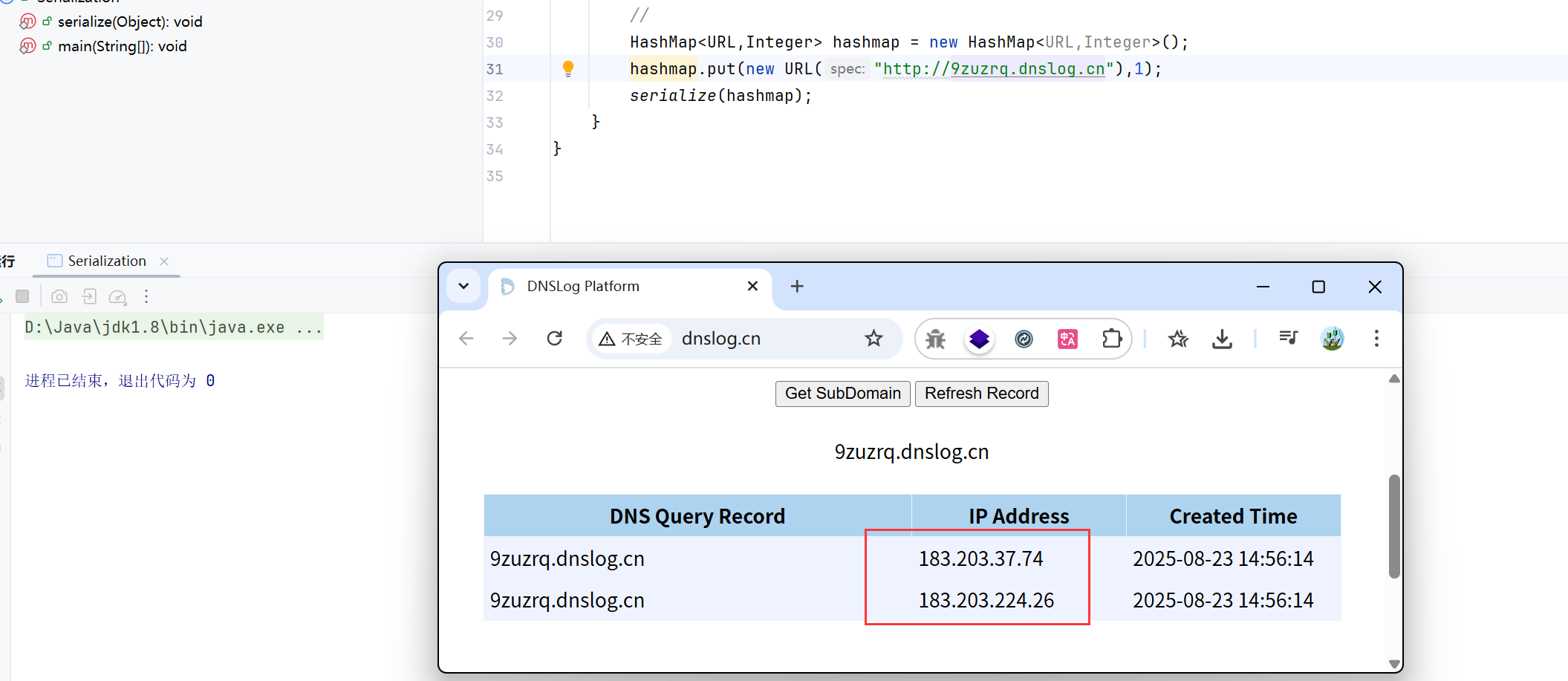The image size is (1568, 681).
Task: Open the media playlist control icon
Action: 1288,339
